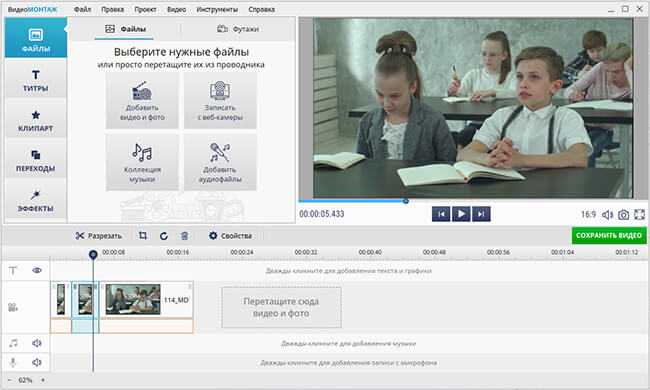The image size is (650, 390).
Task: Click Добавить видео и фото tile
Action: [142, 100]
